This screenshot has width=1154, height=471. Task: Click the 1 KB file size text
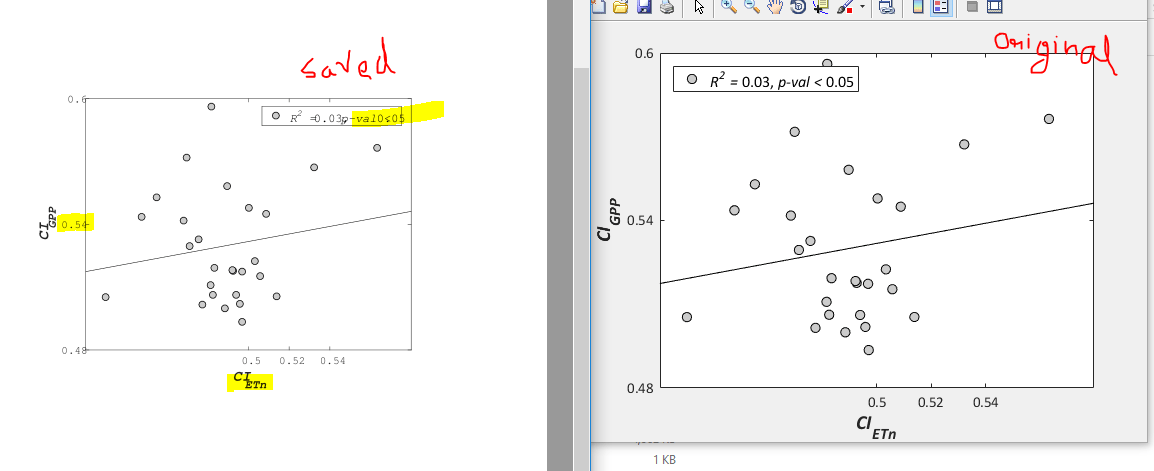pyautogui.click(x=664, y=460)
